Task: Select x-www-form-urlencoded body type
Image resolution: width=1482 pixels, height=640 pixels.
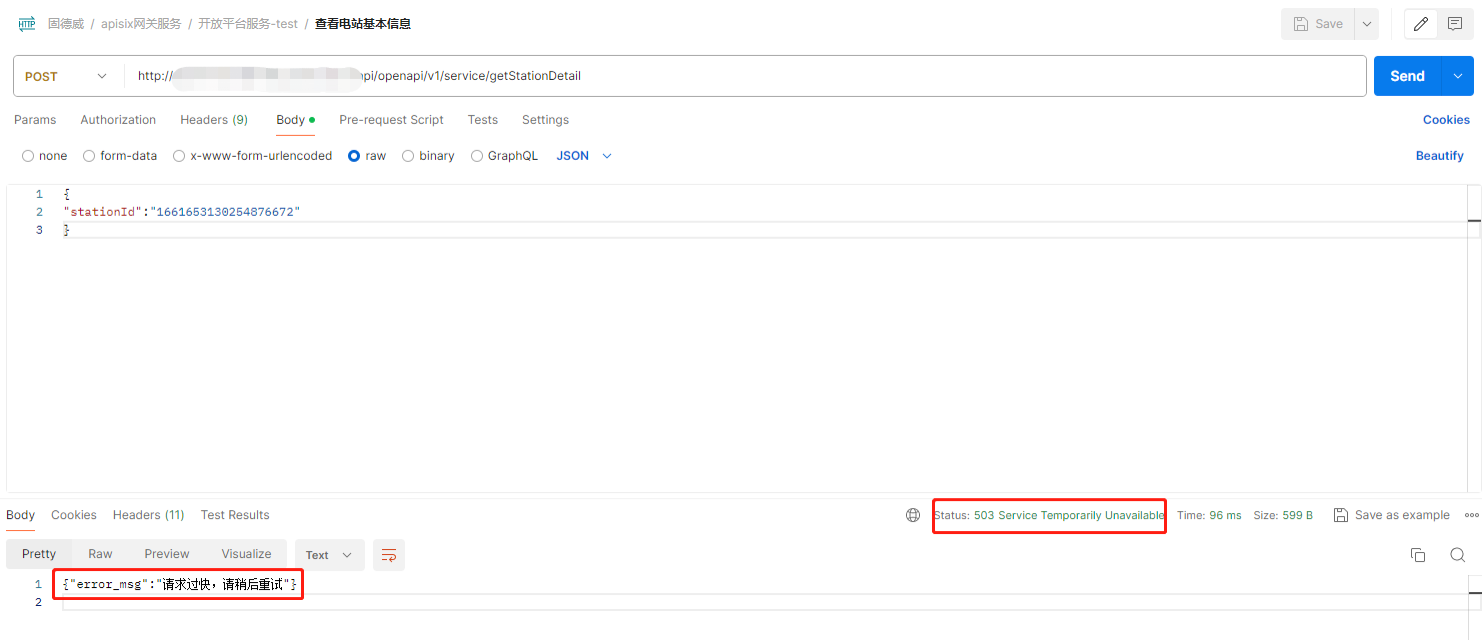Action: [x=179, y=156]
